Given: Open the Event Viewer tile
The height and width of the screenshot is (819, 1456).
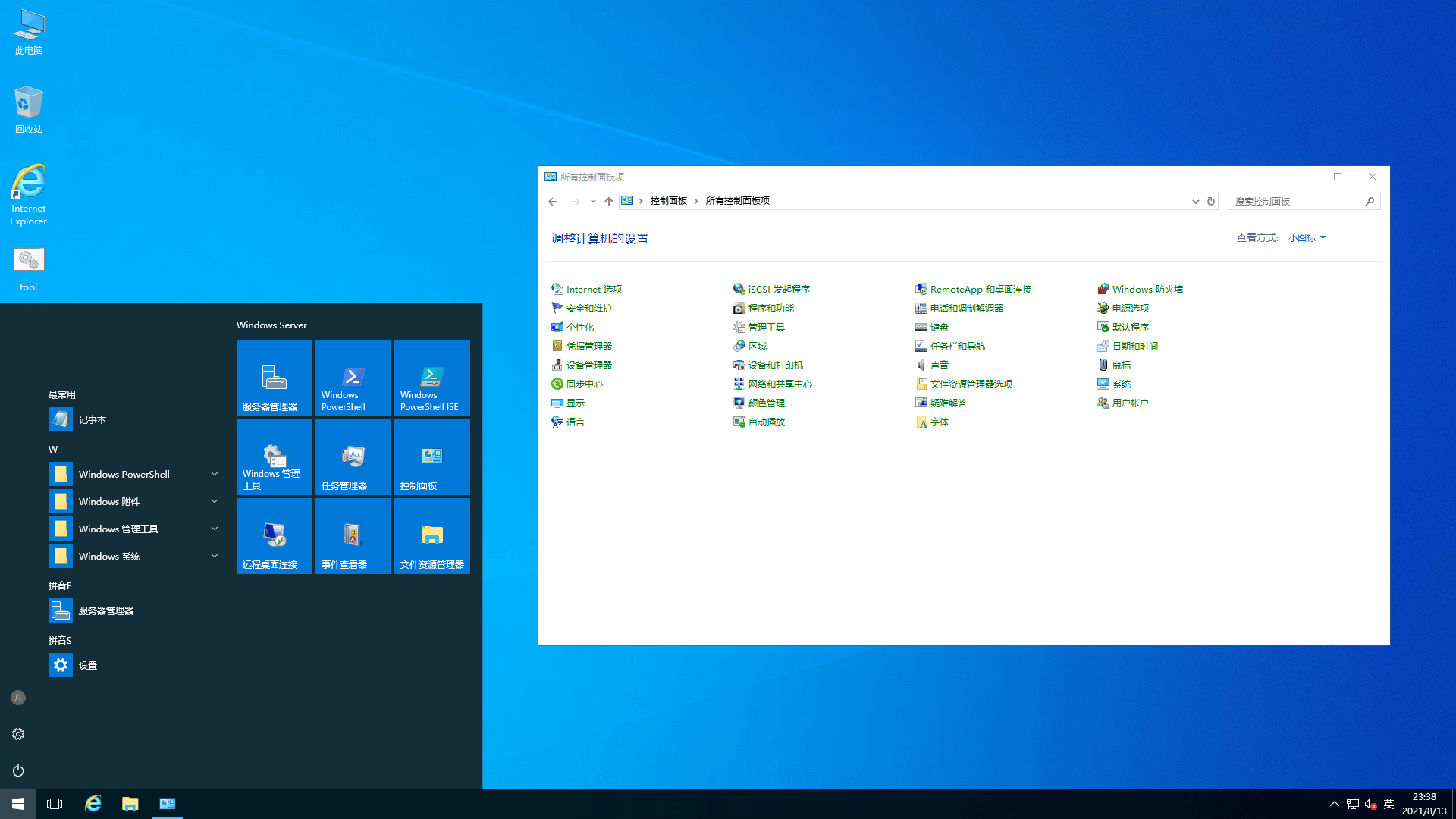Looking at the screenshot, I should (353, 535).
